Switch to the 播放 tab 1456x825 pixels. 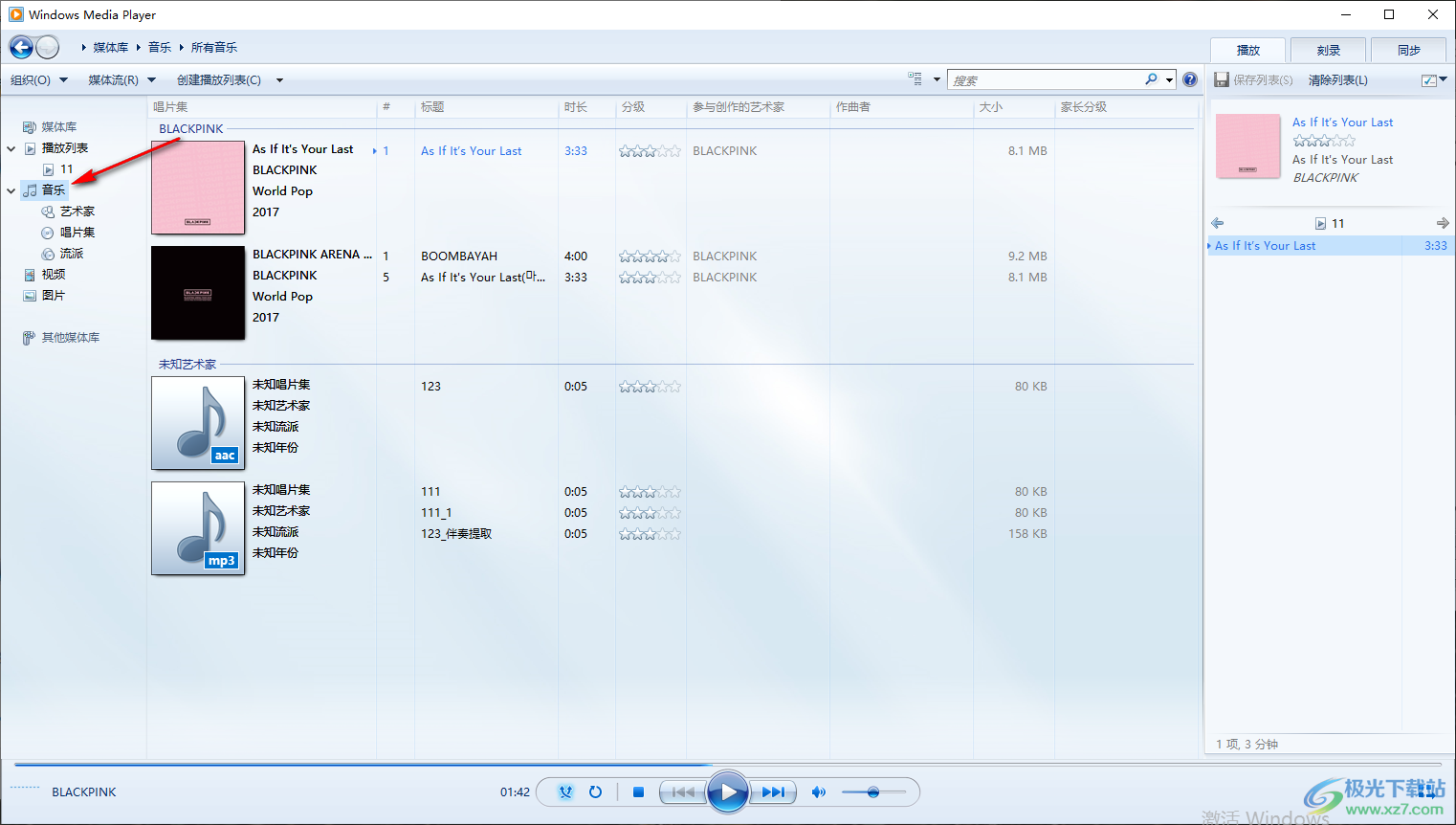1247,50
